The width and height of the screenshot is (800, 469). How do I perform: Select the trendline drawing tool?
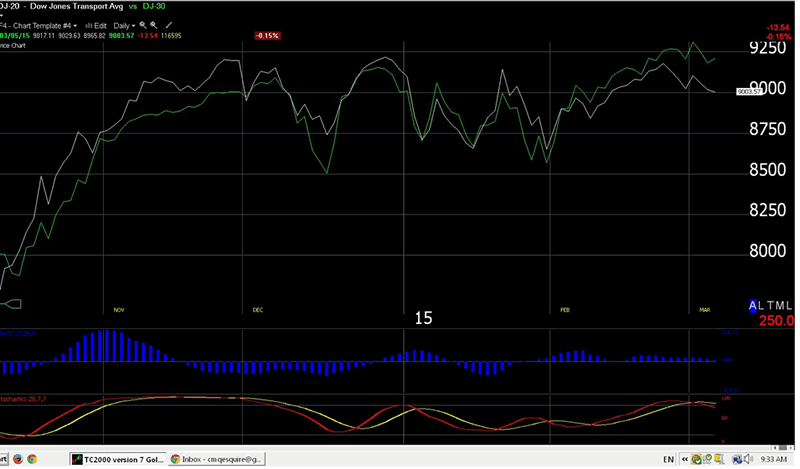168,24
